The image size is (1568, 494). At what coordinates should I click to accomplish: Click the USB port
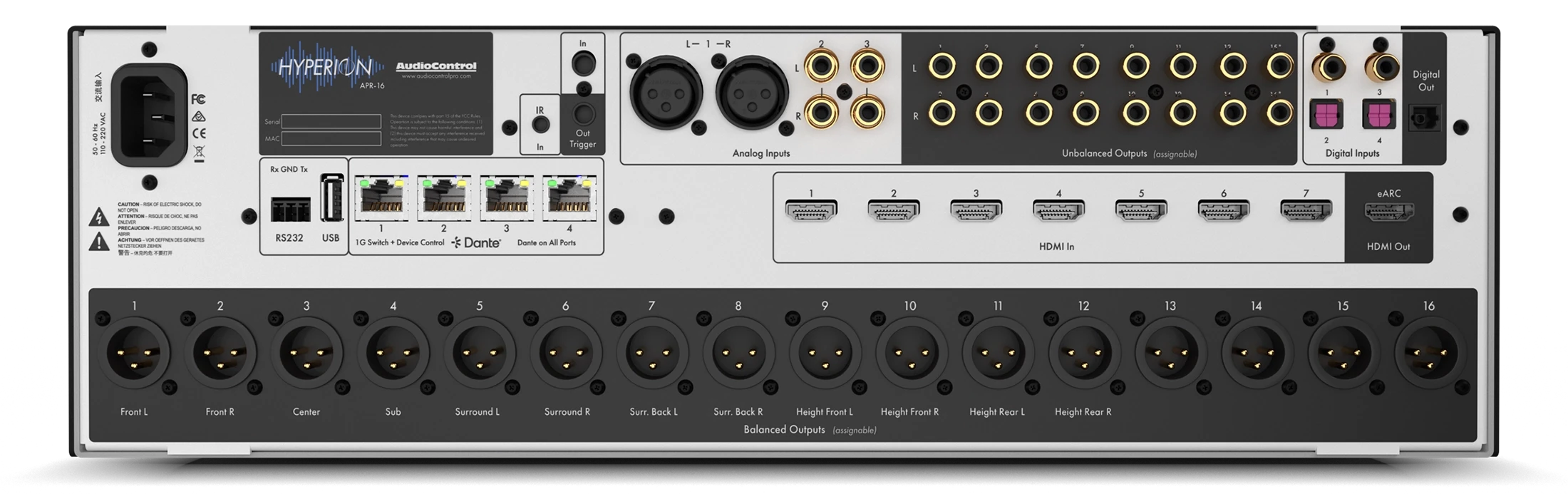(331, 197)
